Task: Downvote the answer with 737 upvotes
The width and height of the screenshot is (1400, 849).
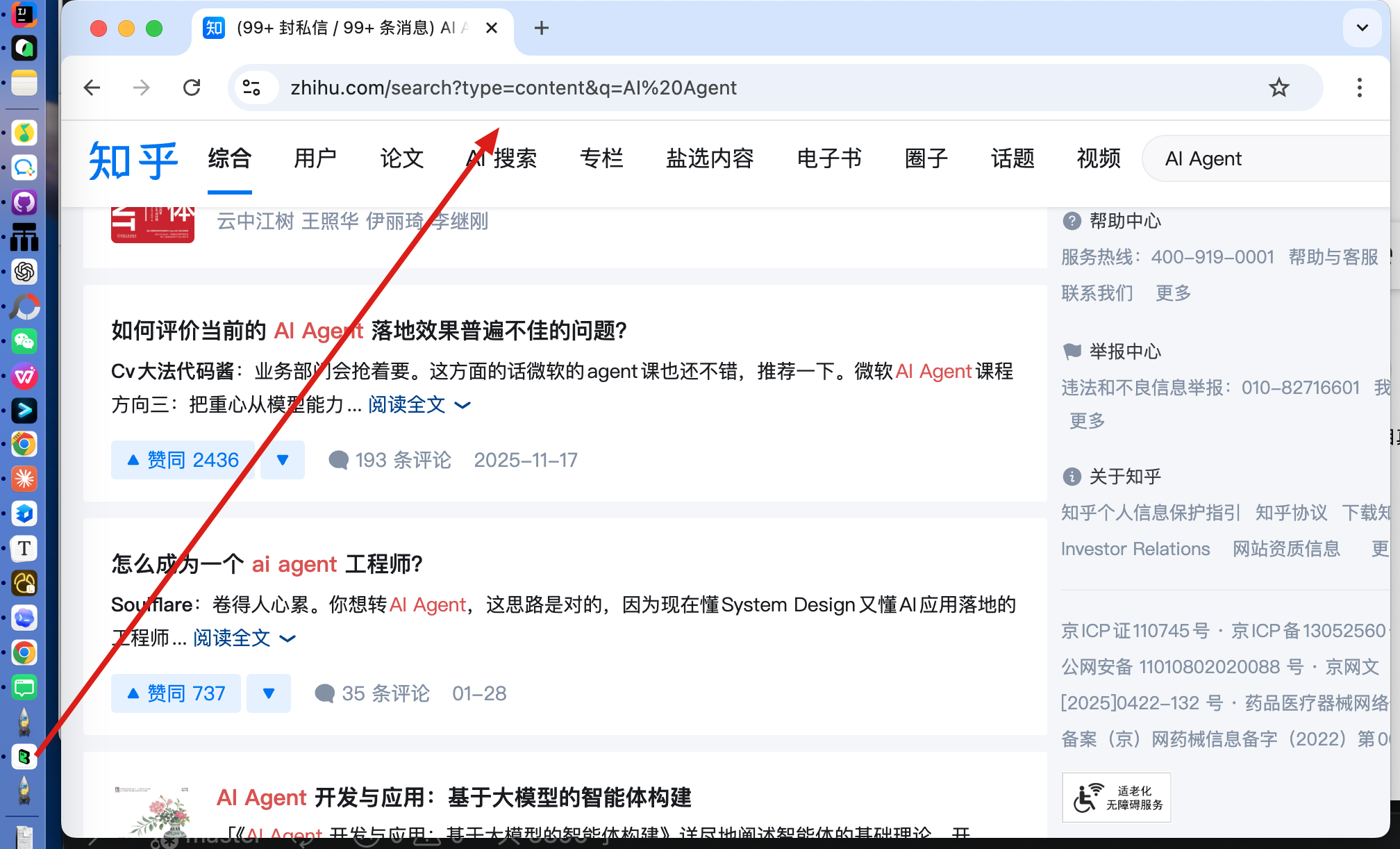Action: tap(269, 693)
